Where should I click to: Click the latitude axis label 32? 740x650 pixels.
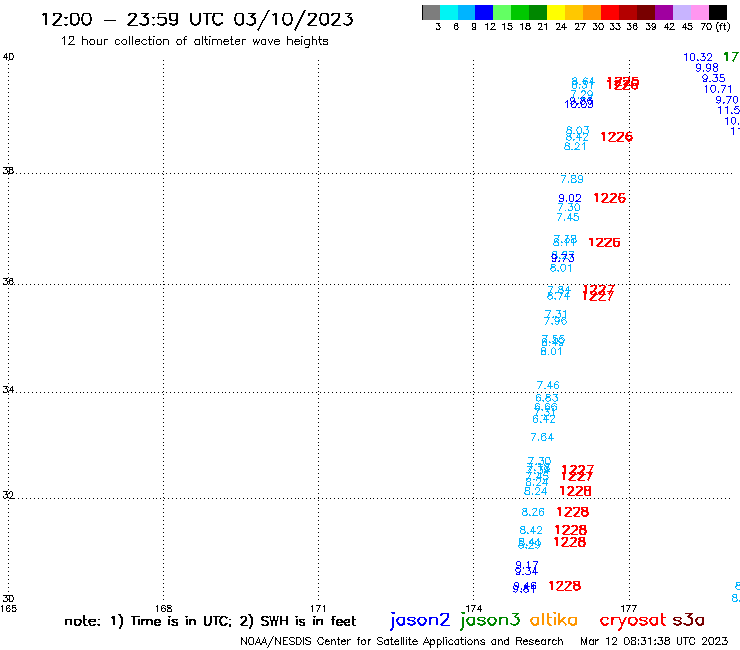coord(8,495)
